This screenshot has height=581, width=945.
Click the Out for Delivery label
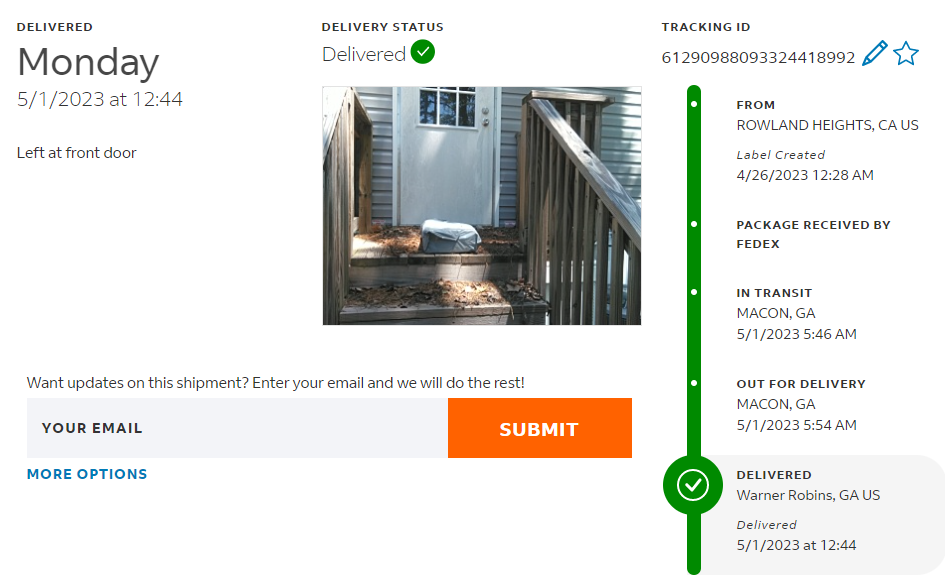click(801, 384)
